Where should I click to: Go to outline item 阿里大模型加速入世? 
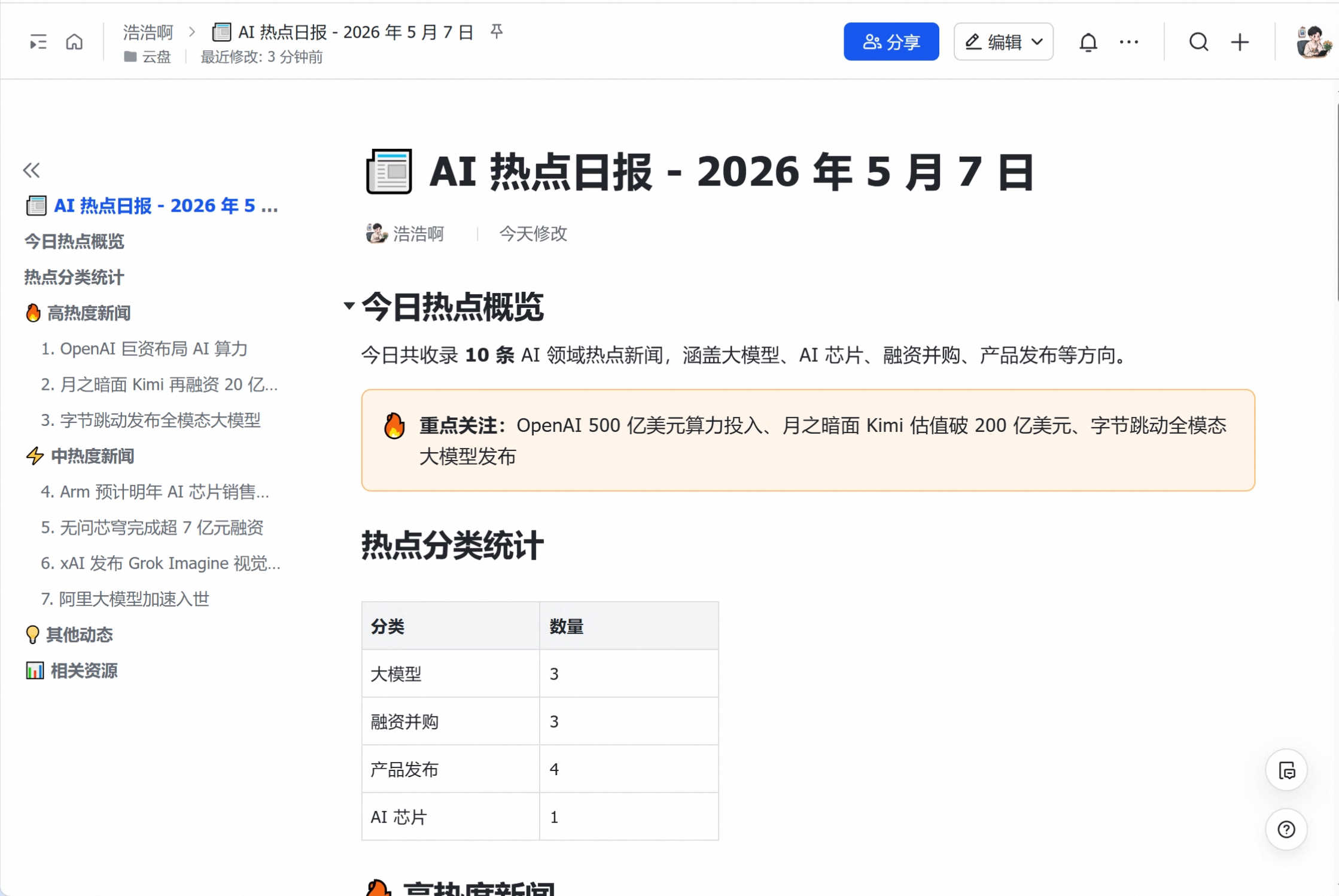coord(125,599)
